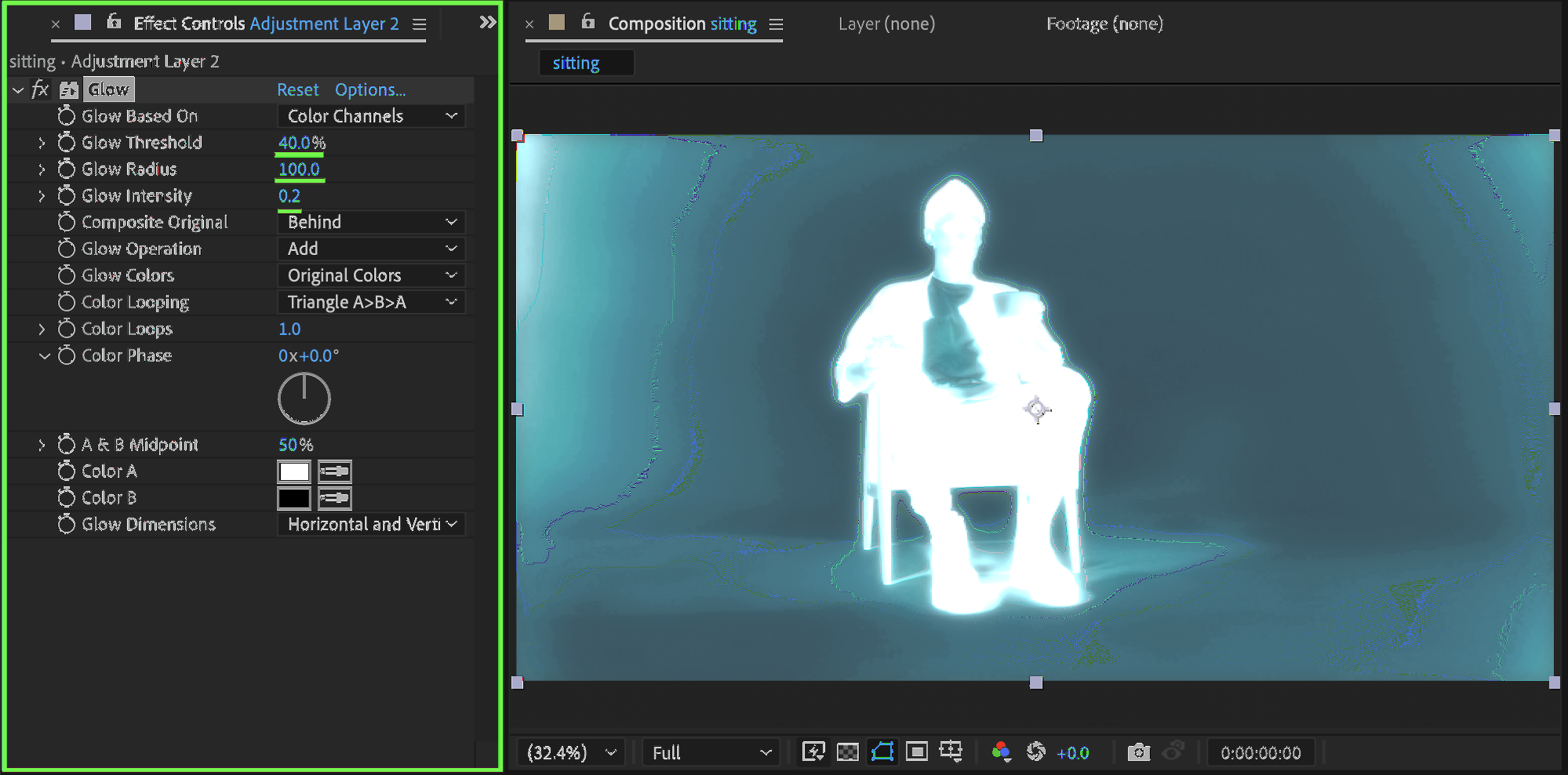Toggle the transparency grid

click(x=848, y=752)
